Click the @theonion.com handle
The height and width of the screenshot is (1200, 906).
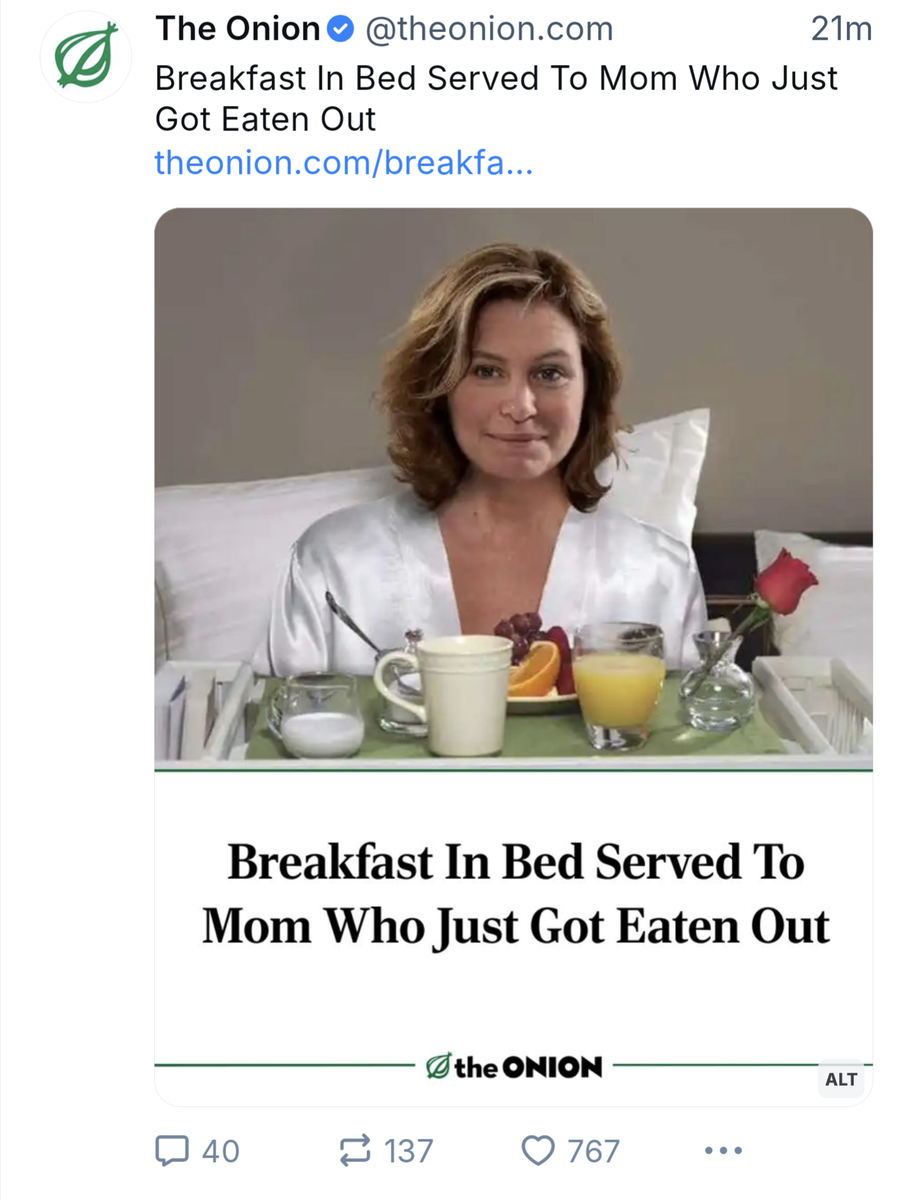point(489,31)
